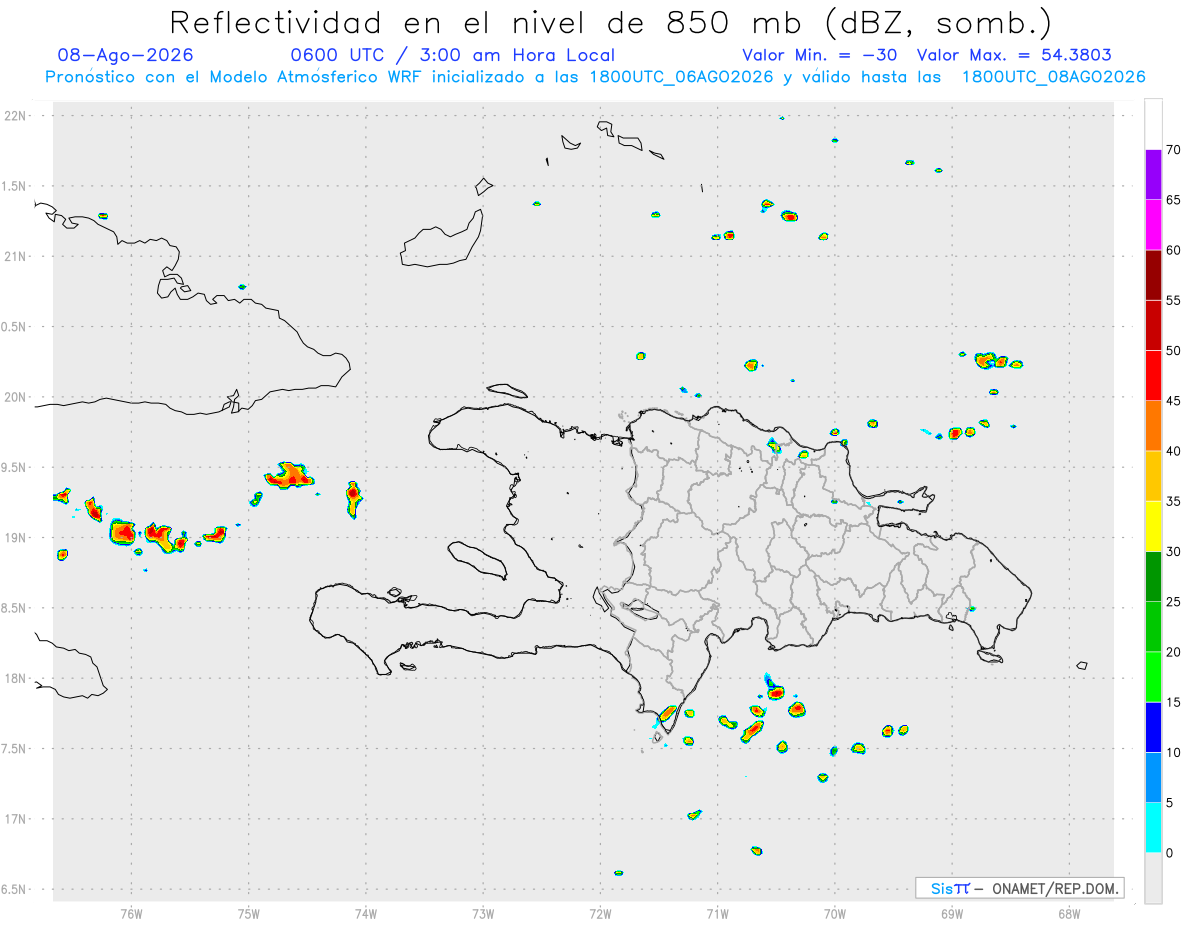The height and width of the screenshot is (927, 1200).
Task: Pick the dark maroon 55-60 dBZ colorbar segment
Action: point(1153,275)
